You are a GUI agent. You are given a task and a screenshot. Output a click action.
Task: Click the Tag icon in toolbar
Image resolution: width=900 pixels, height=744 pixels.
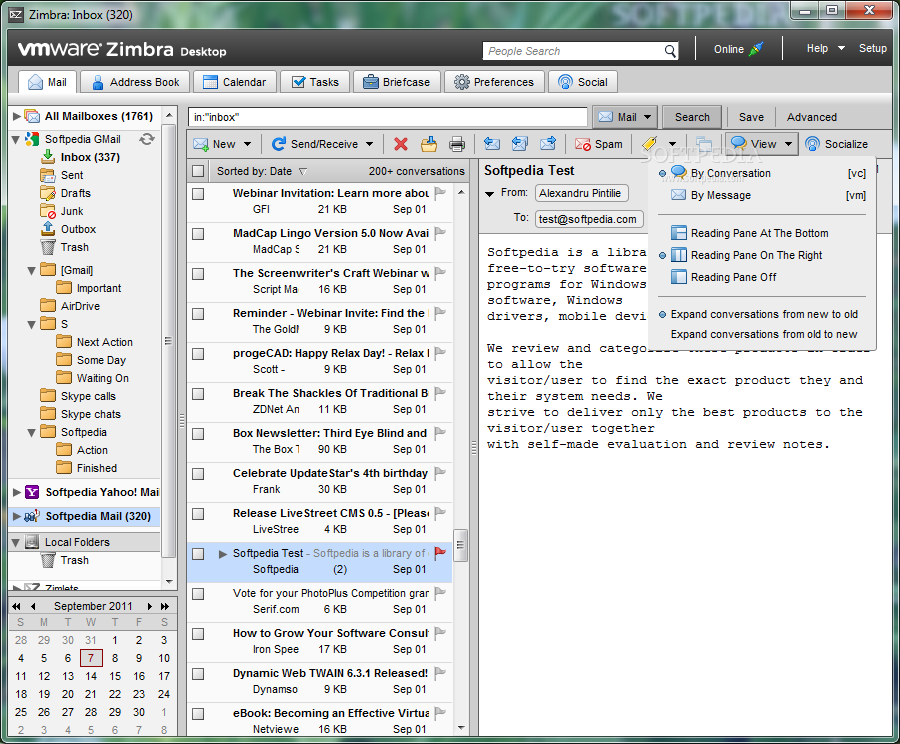pos(650,144)
